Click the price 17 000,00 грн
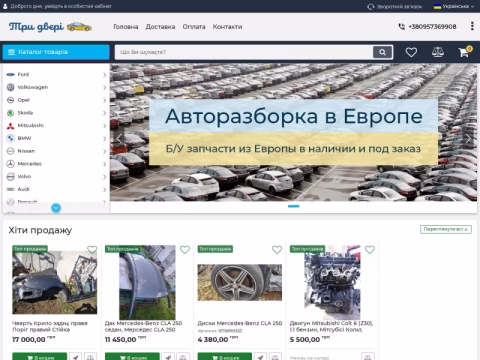 [x=34, y=339]
